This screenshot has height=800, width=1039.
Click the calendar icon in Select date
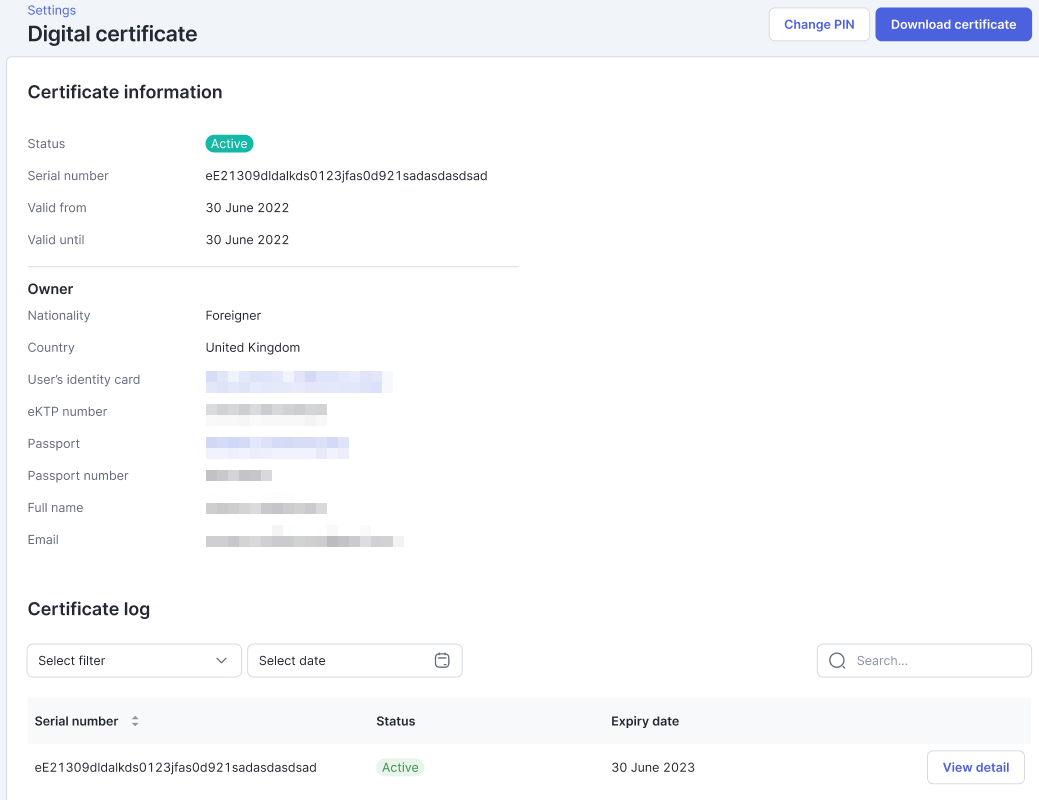[442, 660]
